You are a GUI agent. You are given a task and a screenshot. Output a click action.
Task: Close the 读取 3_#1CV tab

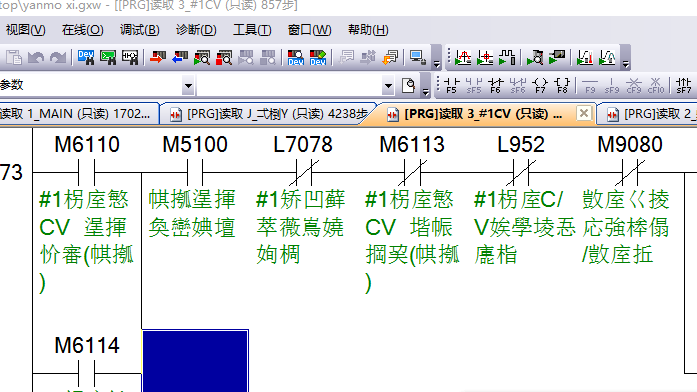pyautogui.click(x=584, y=114)
